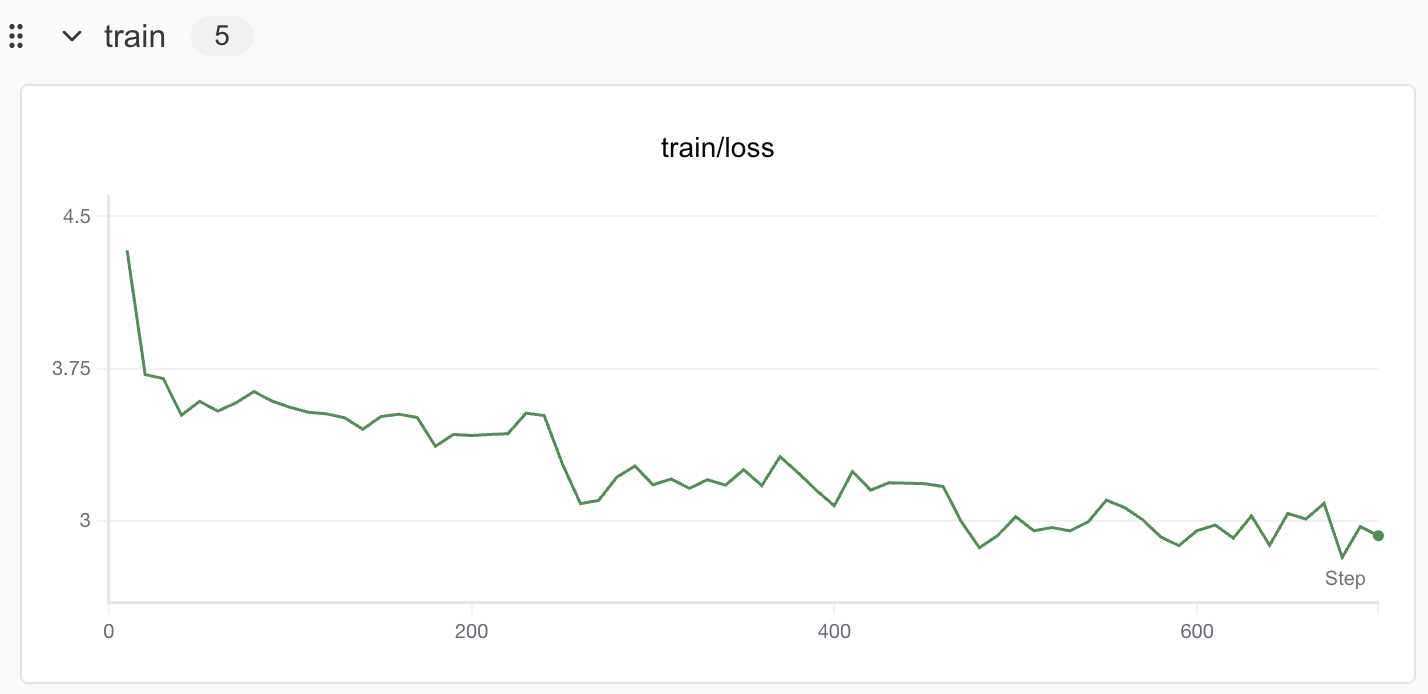Click the lowest dip of the loss curve

[x=1342, y=558]
